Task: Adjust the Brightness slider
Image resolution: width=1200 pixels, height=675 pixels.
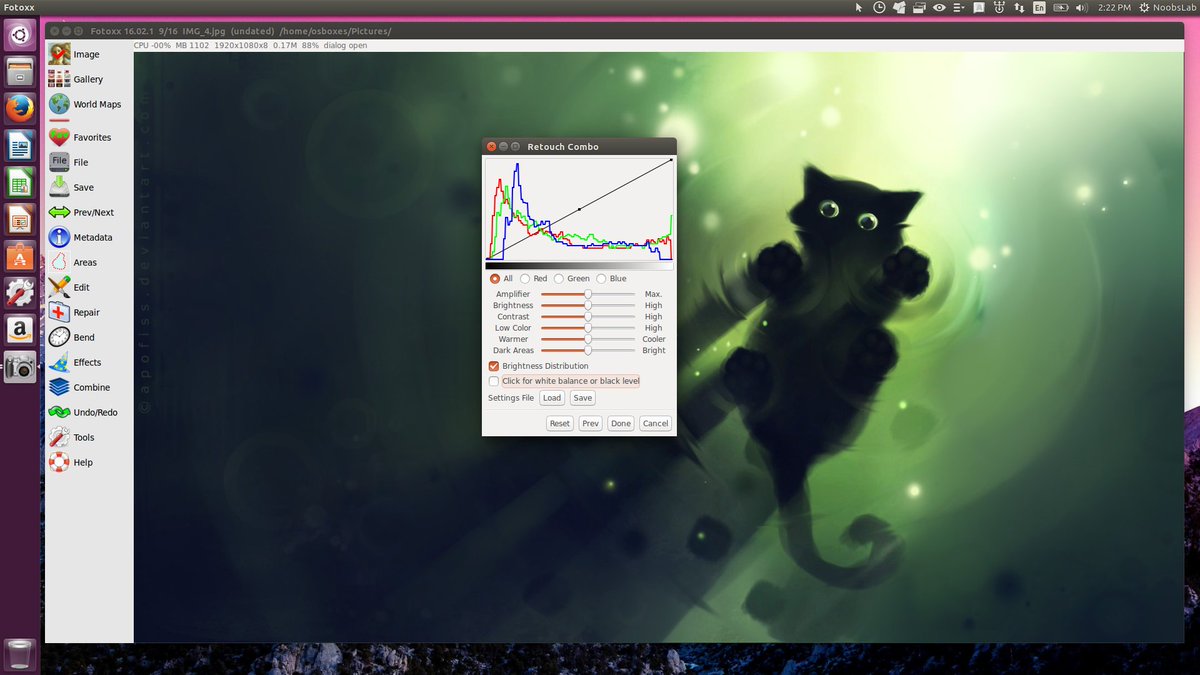Action: click(588, 305)
